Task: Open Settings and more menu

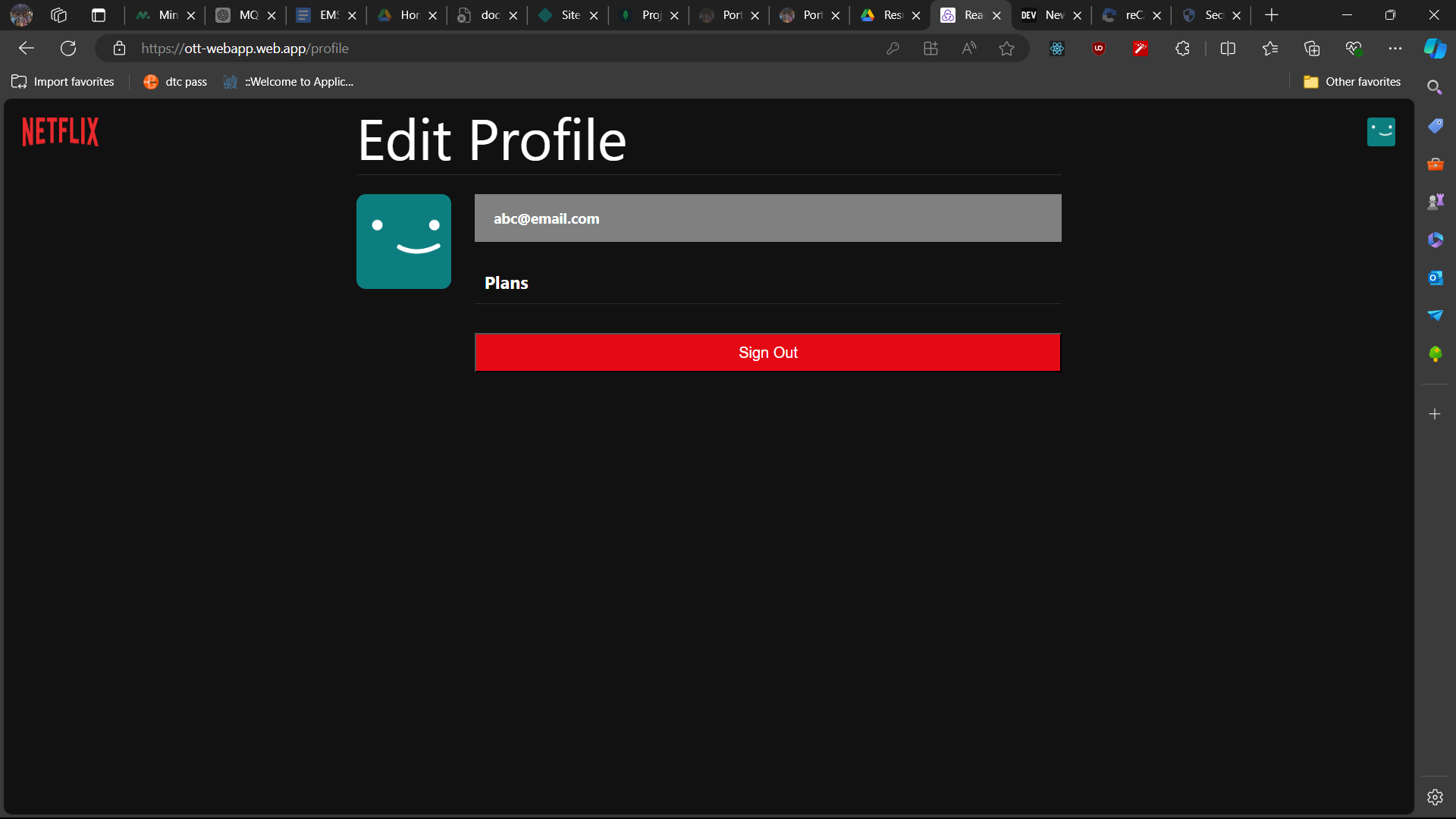Action: tap(1395, 49)
